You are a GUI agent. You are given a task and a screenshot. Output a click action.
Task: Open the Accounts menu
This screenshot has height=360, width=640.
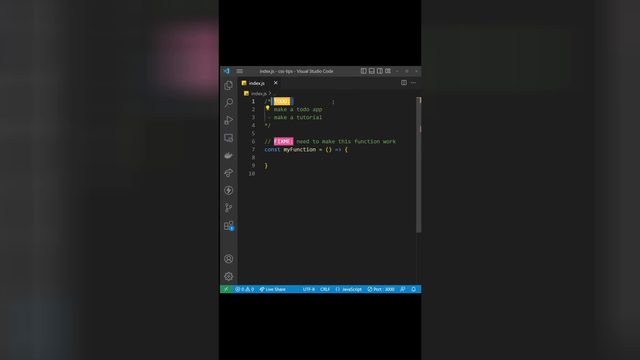tap(229, 259)
